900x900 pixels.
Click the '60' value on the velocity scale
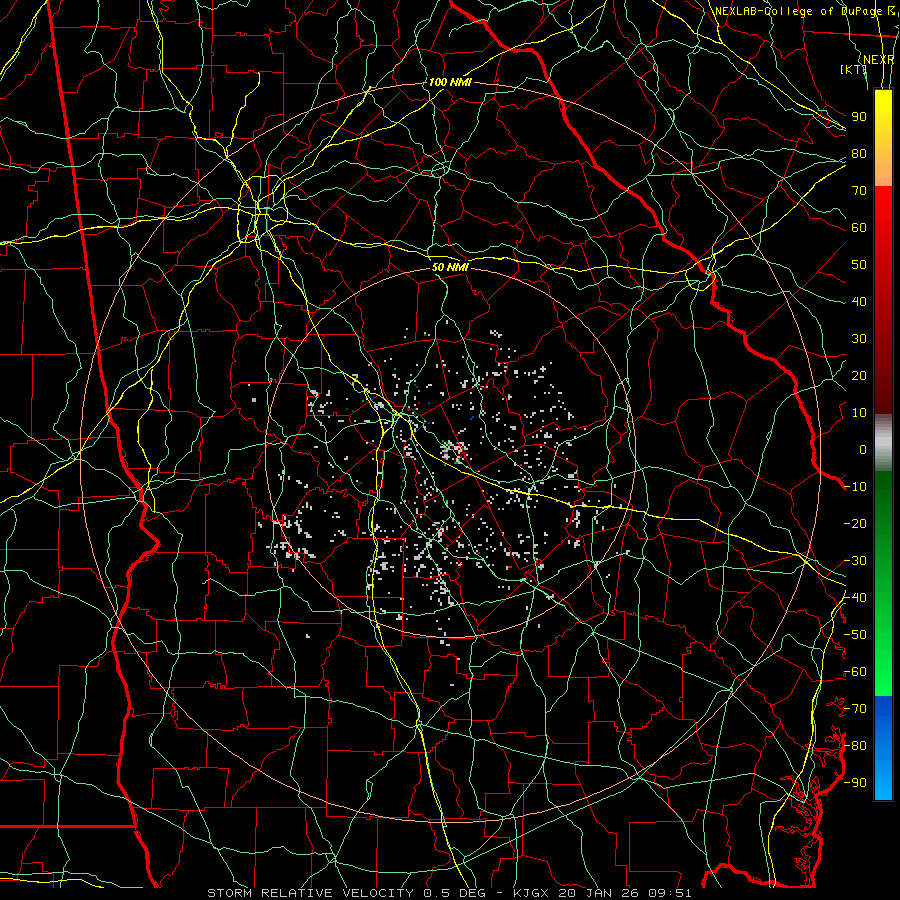[859, 228]
